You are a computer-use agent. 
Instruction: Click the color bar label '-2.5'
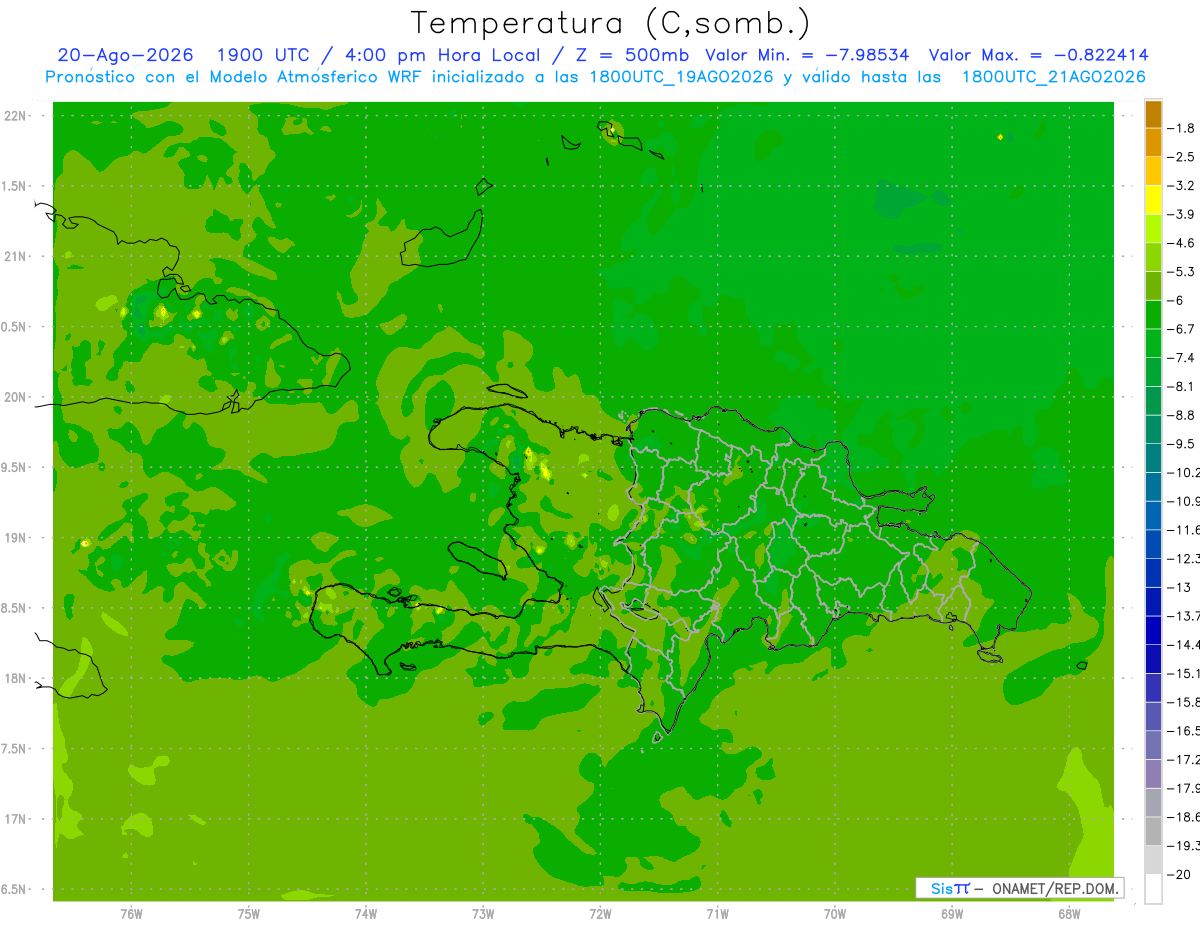(1181, 157)
